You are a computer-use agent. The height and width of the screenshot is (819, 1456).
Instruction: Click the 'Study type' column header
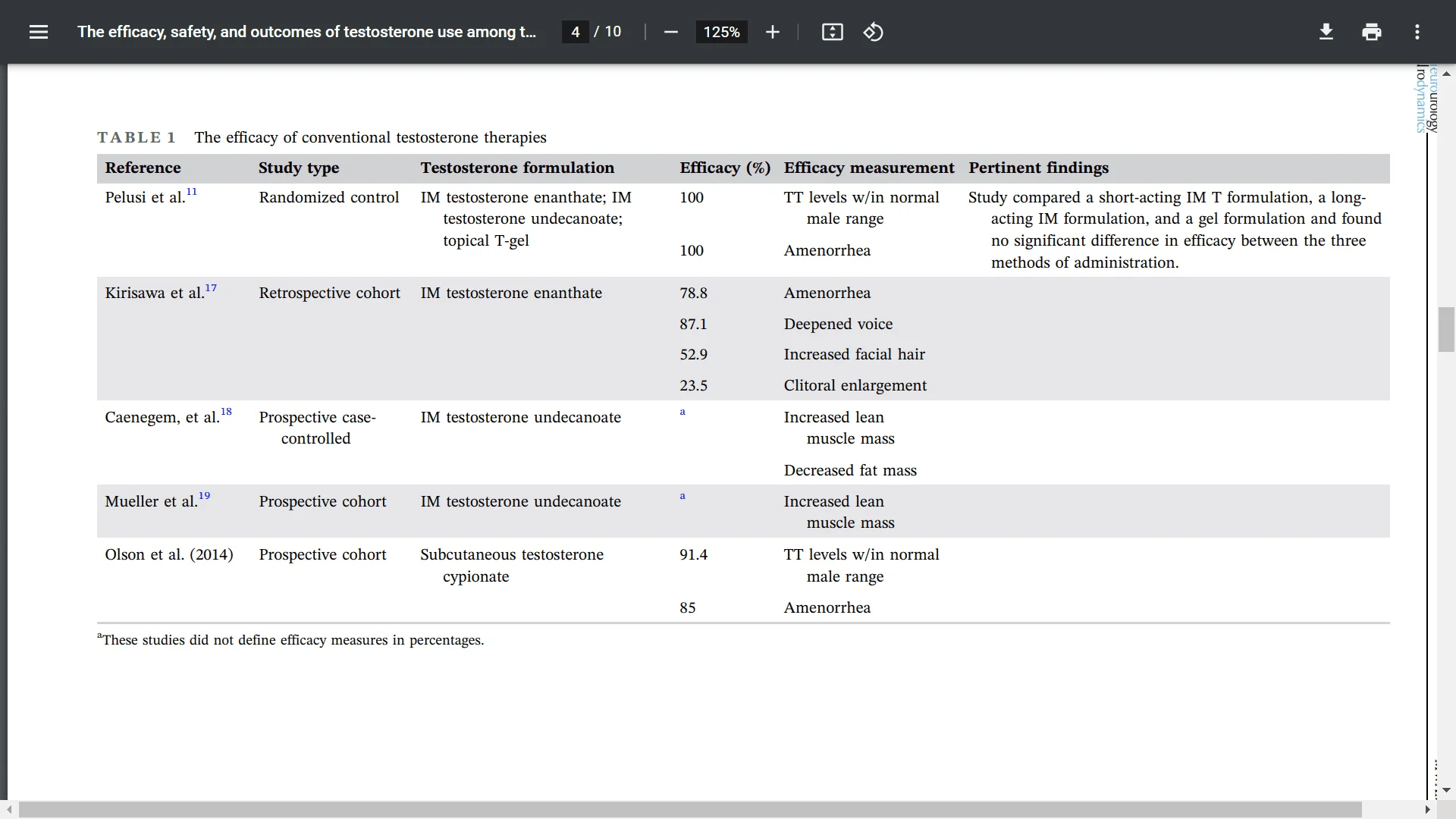pos(299,168)
